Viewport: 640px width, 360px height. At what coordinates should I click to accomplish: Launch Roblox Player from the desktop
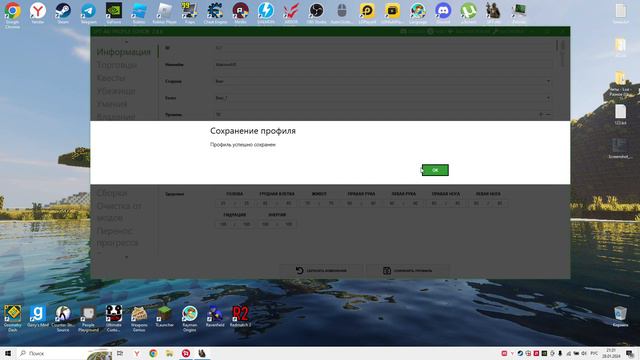coord(164,13)
